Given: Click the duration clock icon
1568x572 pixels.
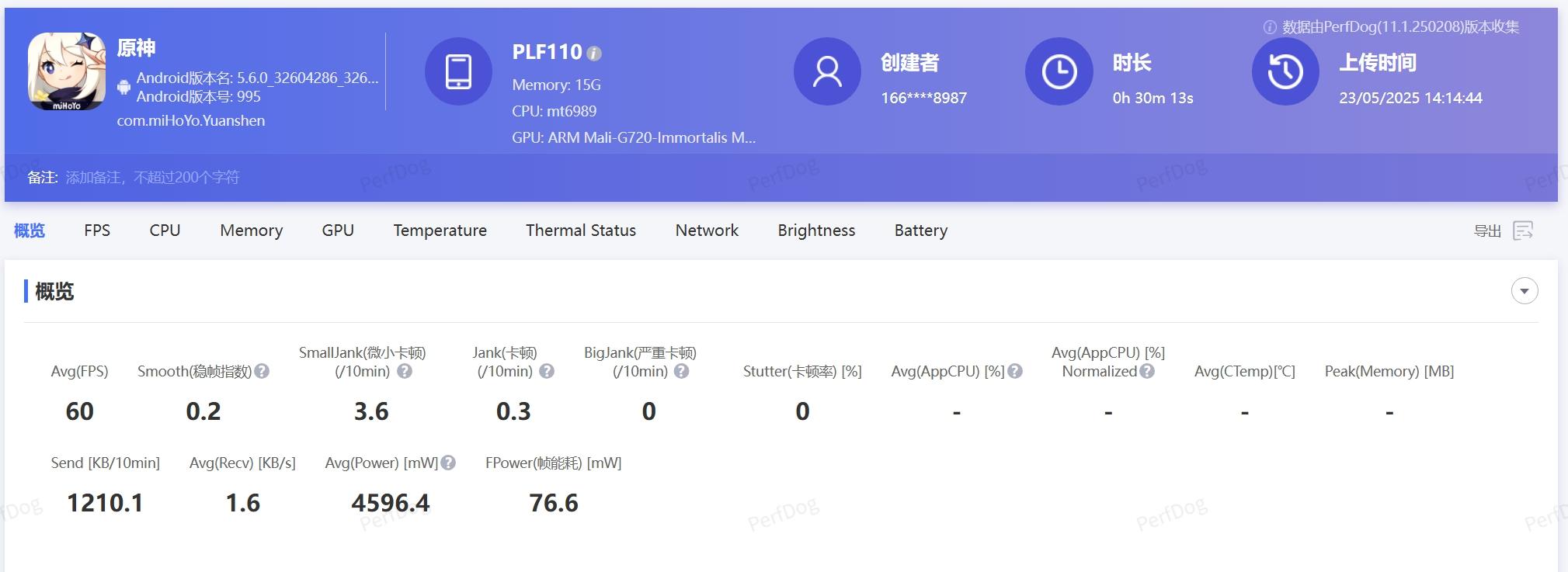Looking at the screenshot, I should tap(1059, 71).
